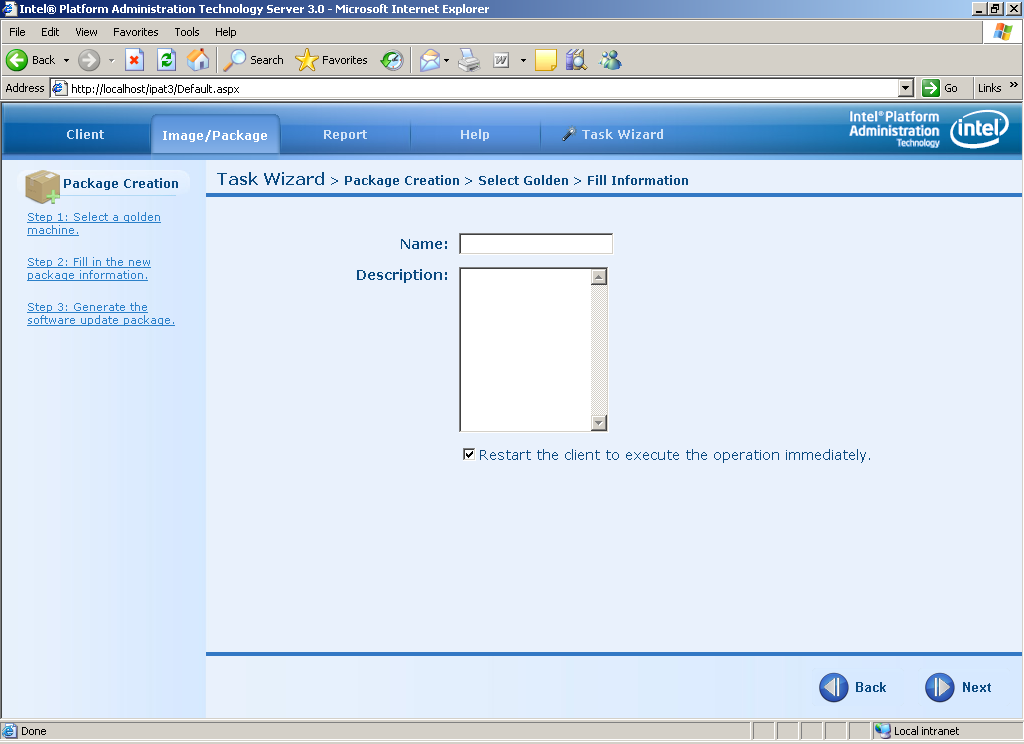Screen dimensions: 1024x744
Task: Click the Intel logo
Action: (979, 128)
